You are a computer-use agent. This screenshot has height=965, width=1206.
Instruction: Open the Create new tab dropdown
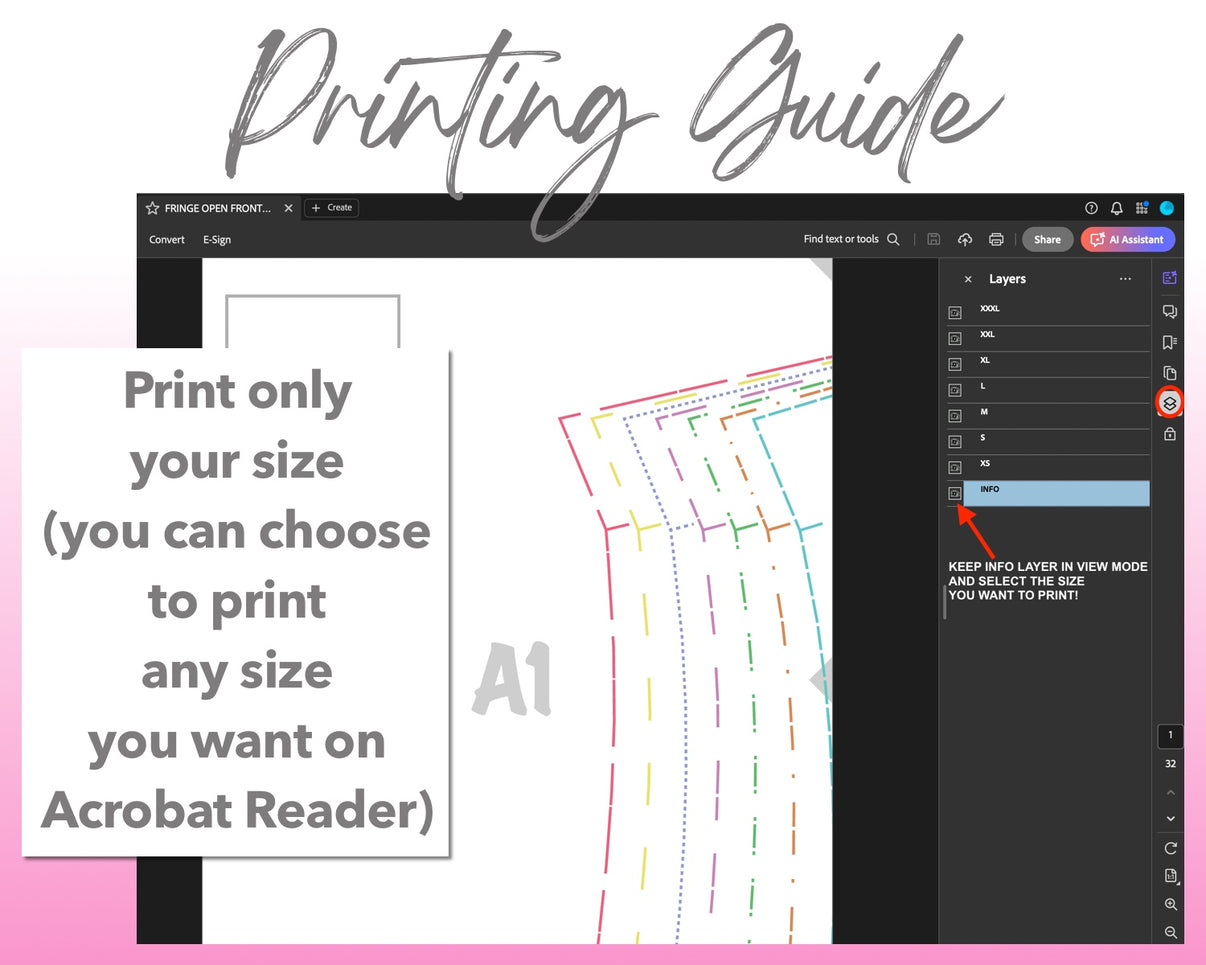coord(331,208)
